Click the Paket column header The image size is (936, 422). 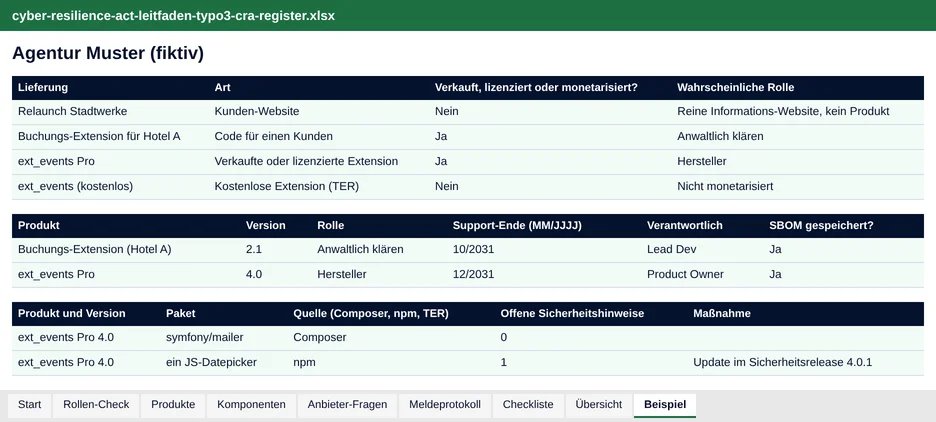click(x=180, y=313)
